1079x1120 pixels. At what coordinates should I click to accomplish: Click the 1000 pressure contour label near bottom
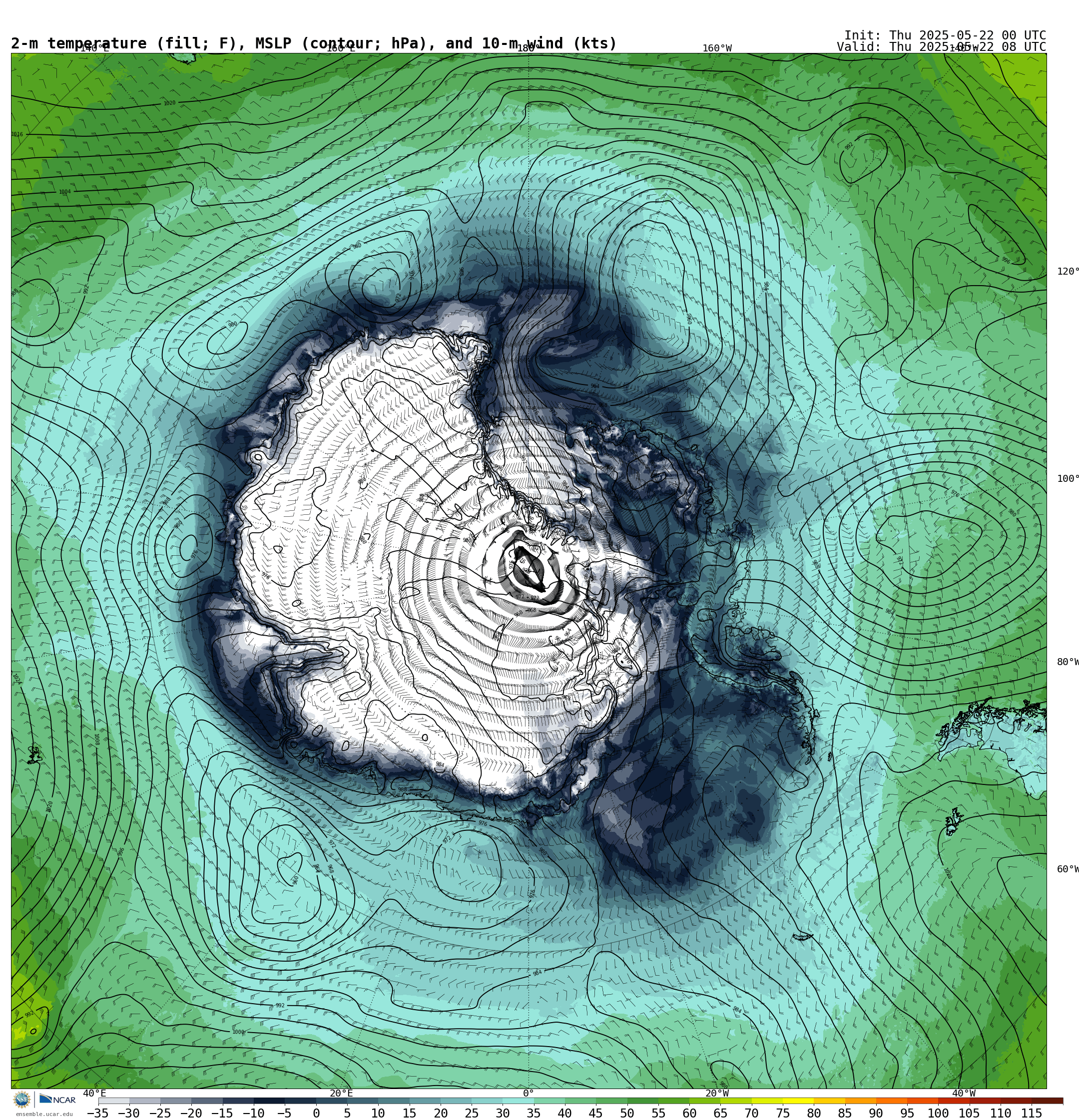238,1032
